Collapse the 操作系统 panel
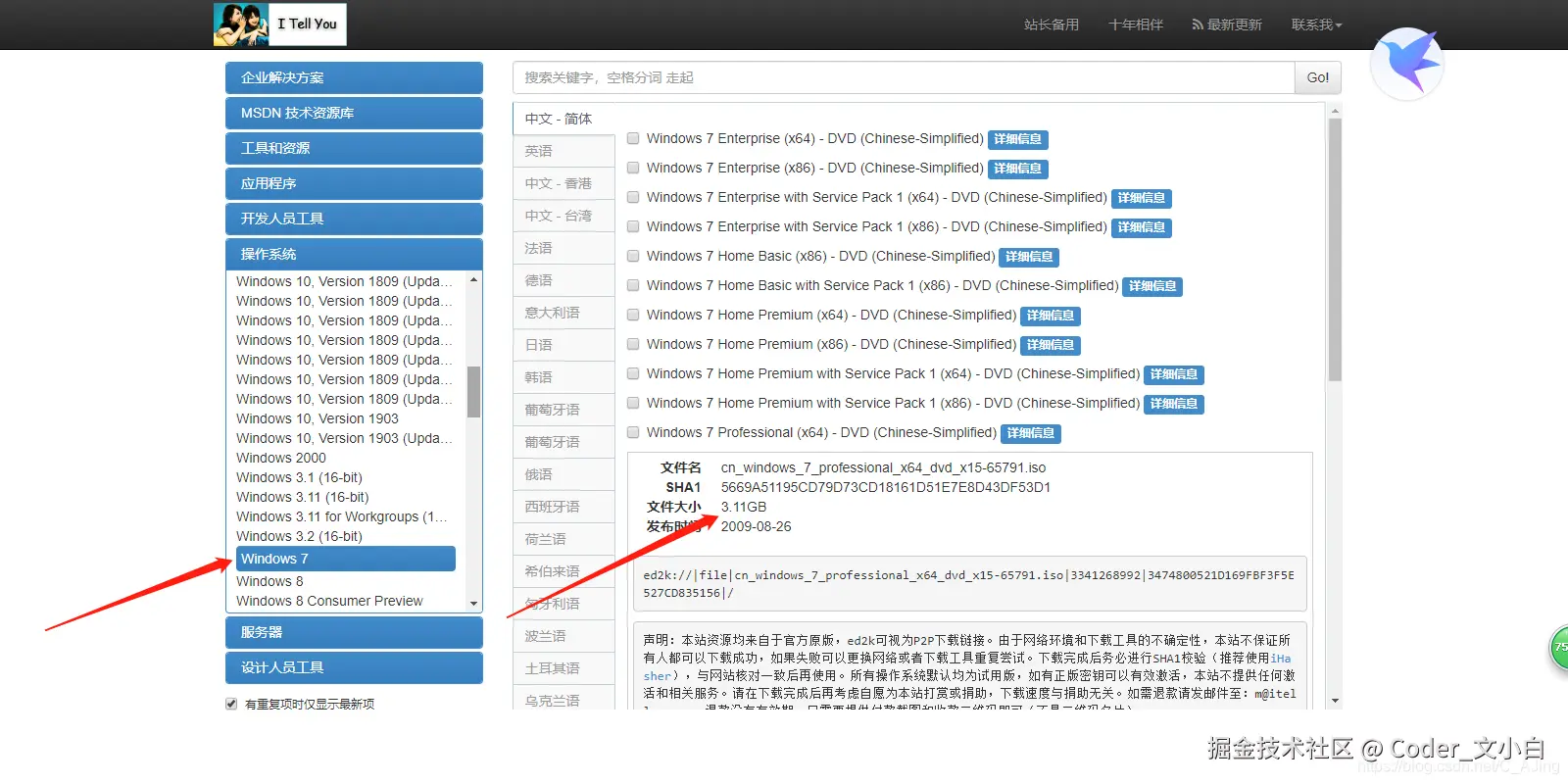Viewport: 1568px width, 784px height. [x=354, y=254]
